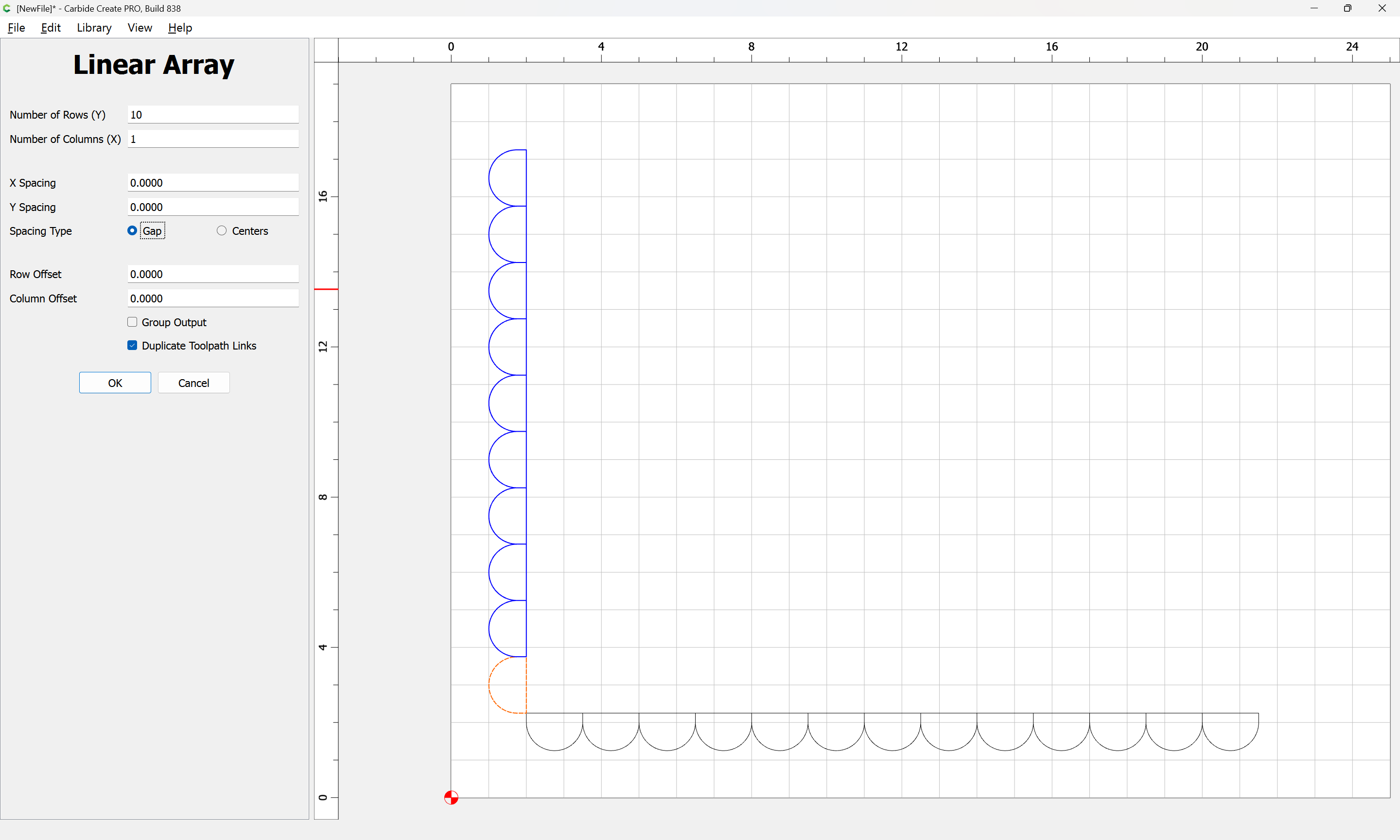Open the View menu
Viewport: 1400px width, 840px height.
point(140,28)
